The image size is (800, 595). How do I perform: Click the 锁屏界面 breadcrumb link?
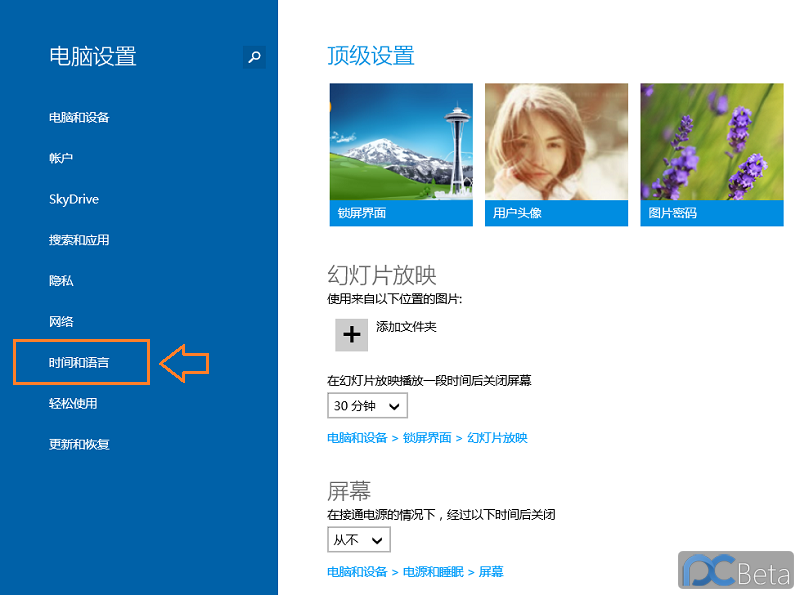tap(427, 438)
